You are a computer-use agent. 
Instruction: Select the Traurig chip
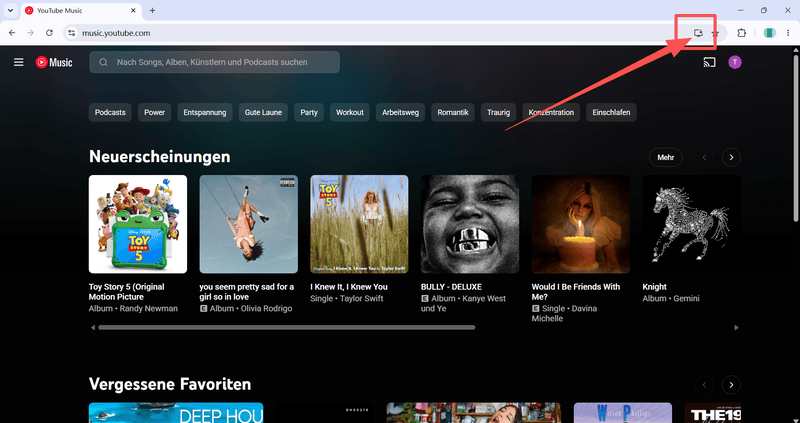(498, 112)
